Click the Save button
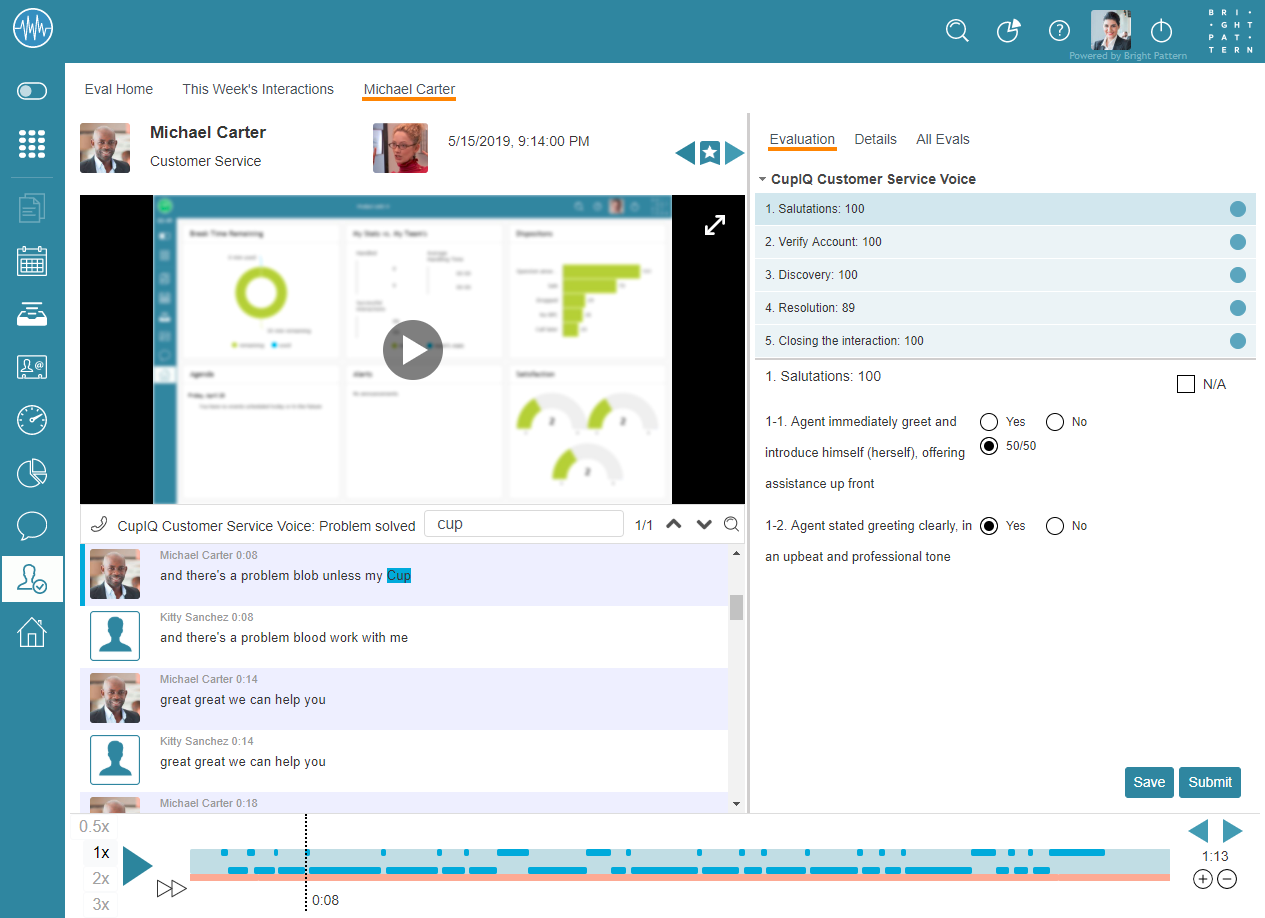This screenshot has width=1265, height=918. pyautogui.click(x=1149, y=782)
